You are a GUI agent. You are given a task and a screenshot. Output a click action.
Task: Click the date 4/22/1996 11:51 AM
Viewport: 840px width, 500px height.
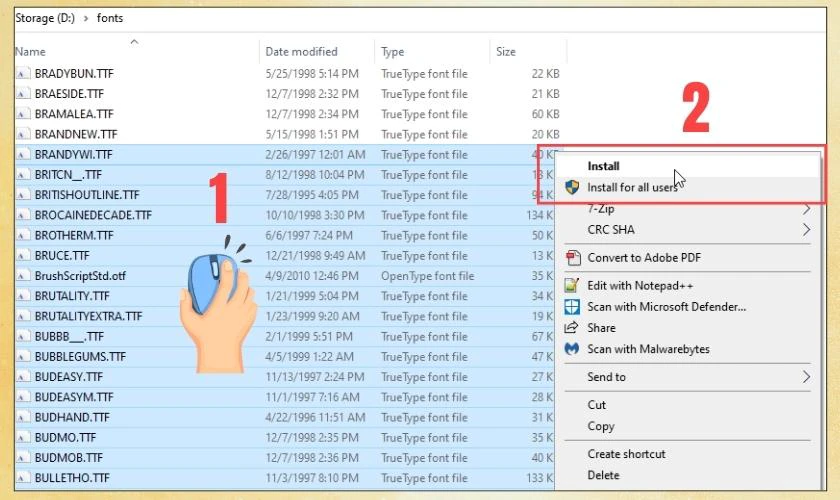tap(315, 417)
